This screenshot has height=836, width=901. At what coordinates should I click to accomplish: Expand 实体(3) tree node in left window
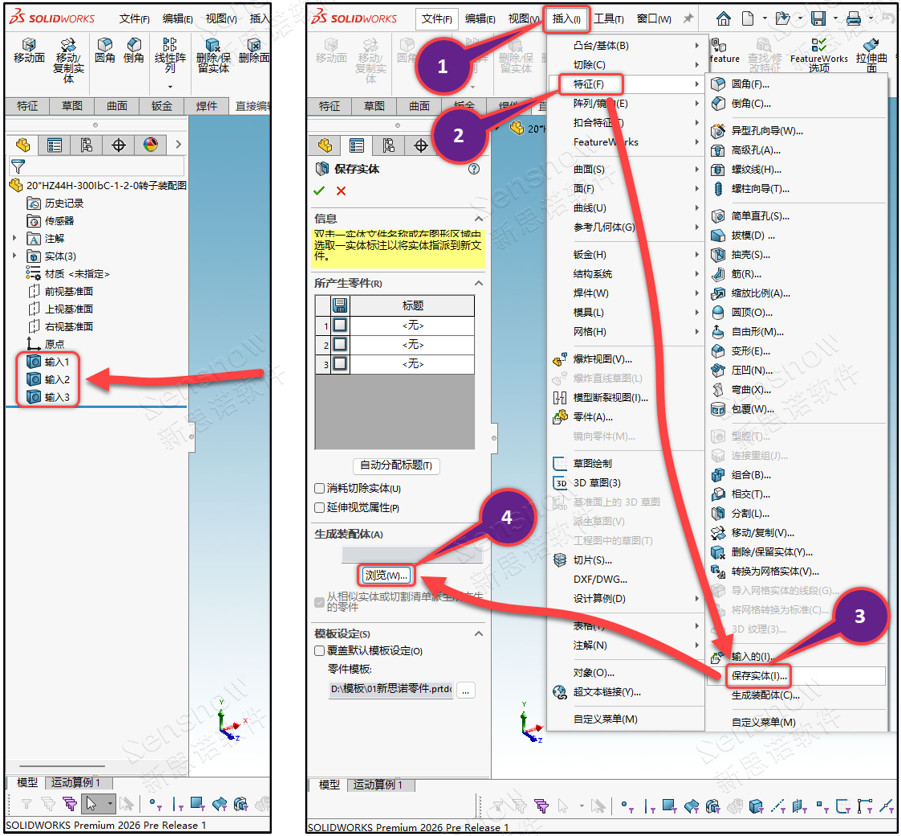15,256
